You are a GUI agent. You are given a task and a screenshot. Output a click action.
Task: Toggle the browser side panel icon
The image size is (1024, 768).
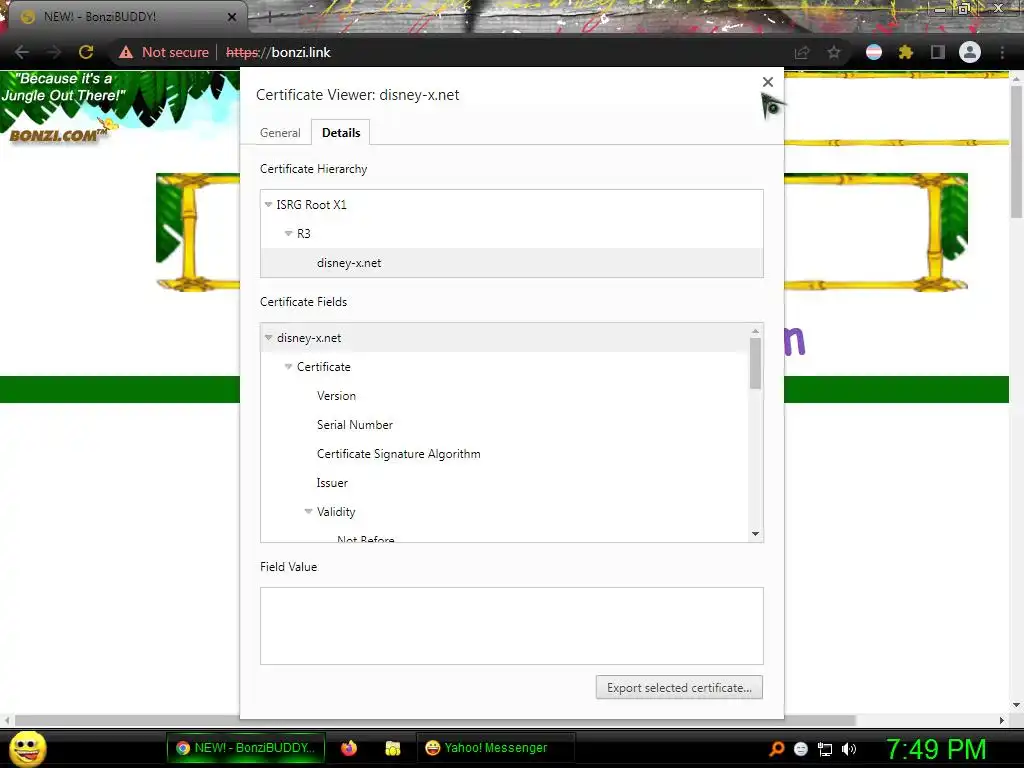click(938, 52)
